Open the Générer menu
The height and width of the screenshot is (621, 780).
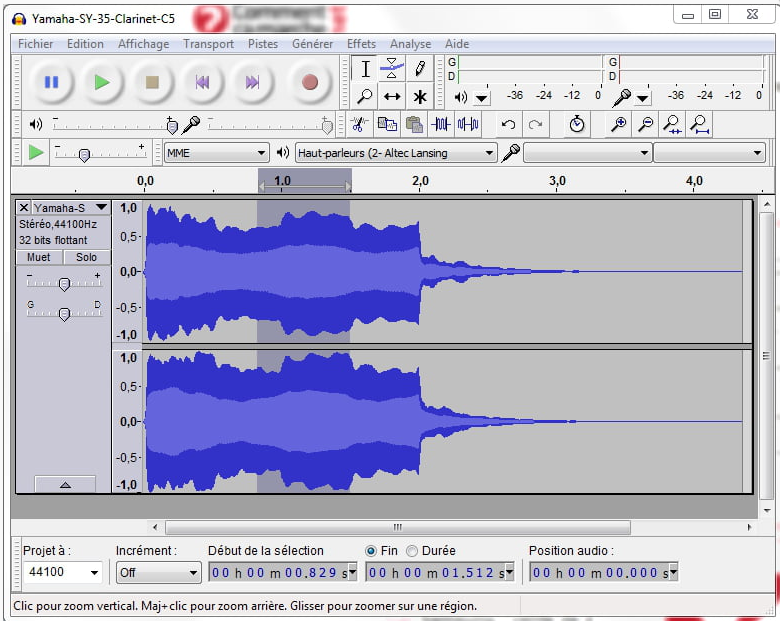coord(312,44)
